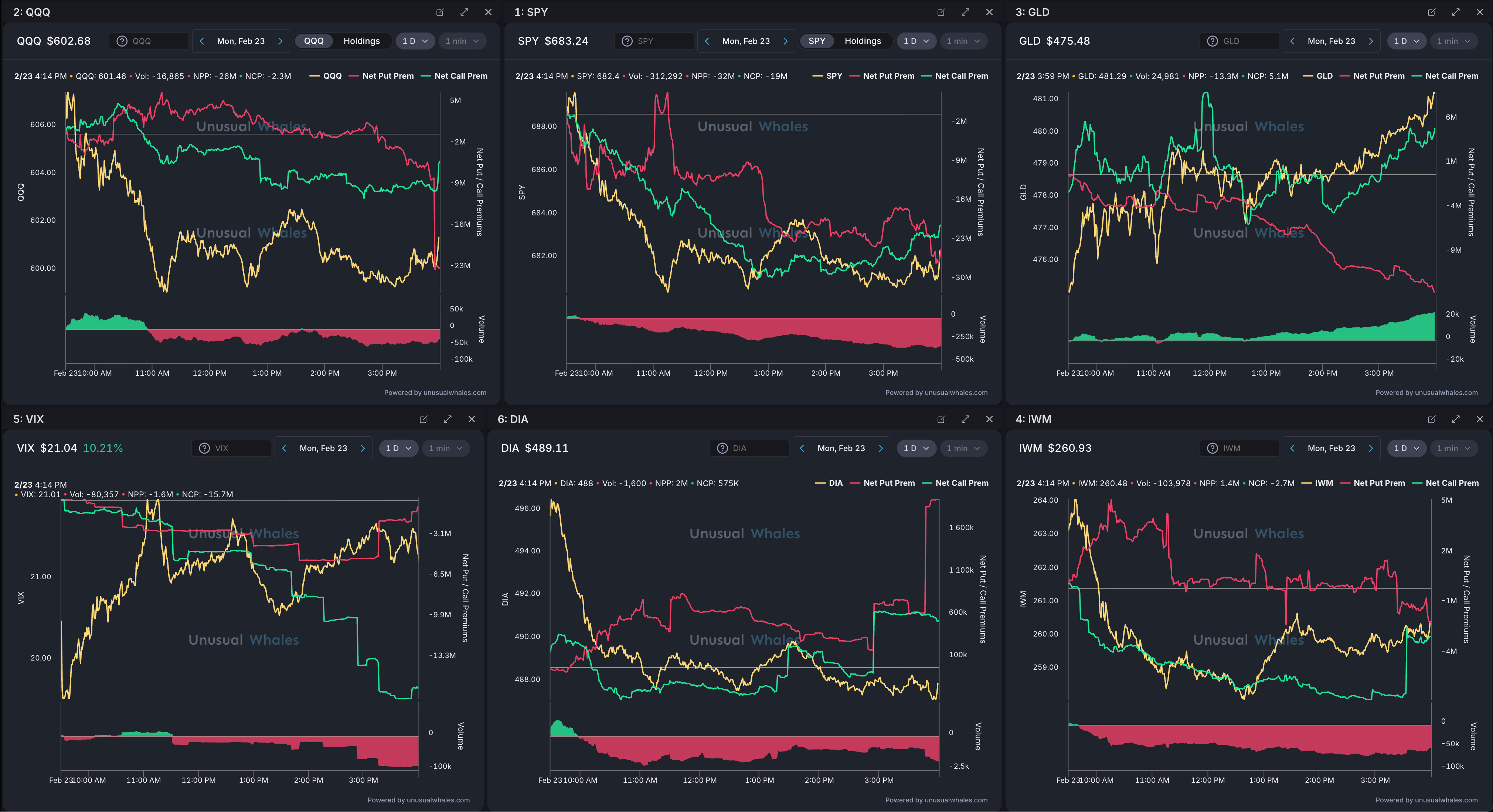Toggle Net Call Prem series on SPY chart
The height and width of the screenshot is (812, 1493).
[961, 76]
